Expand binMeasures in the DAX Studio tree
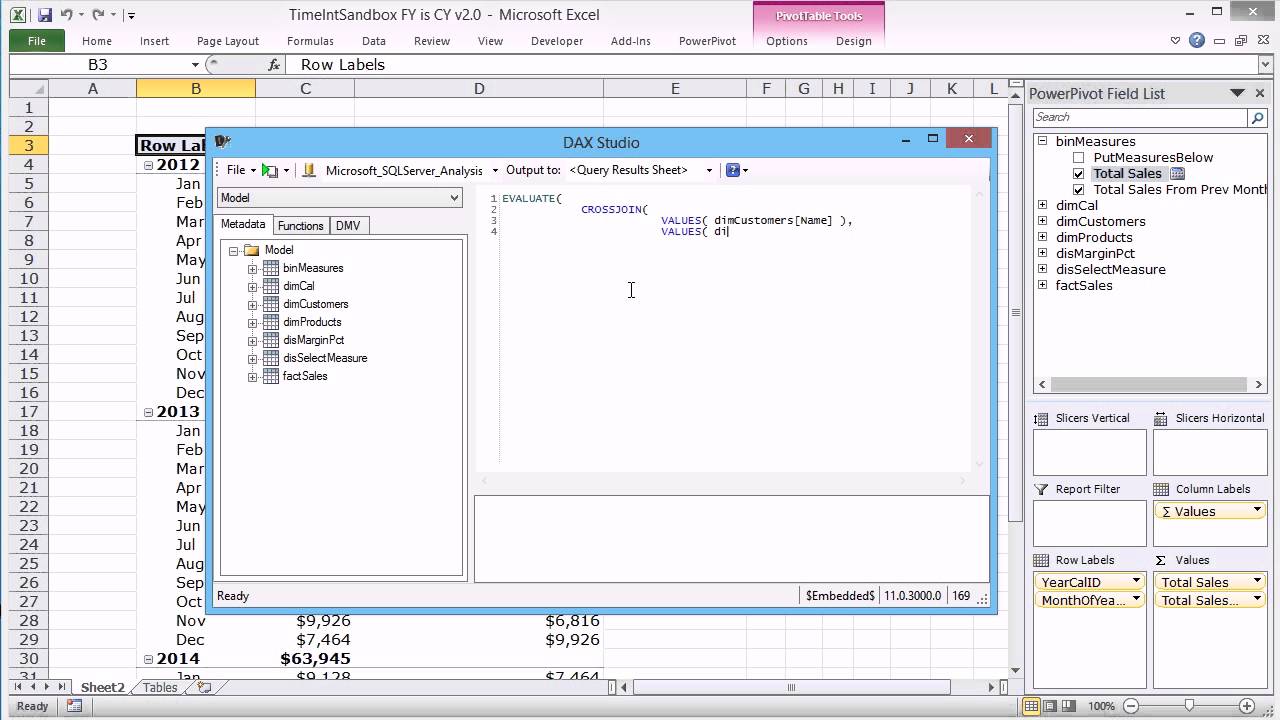This screenshot has width=1280, height=720. tap(252, 268)
